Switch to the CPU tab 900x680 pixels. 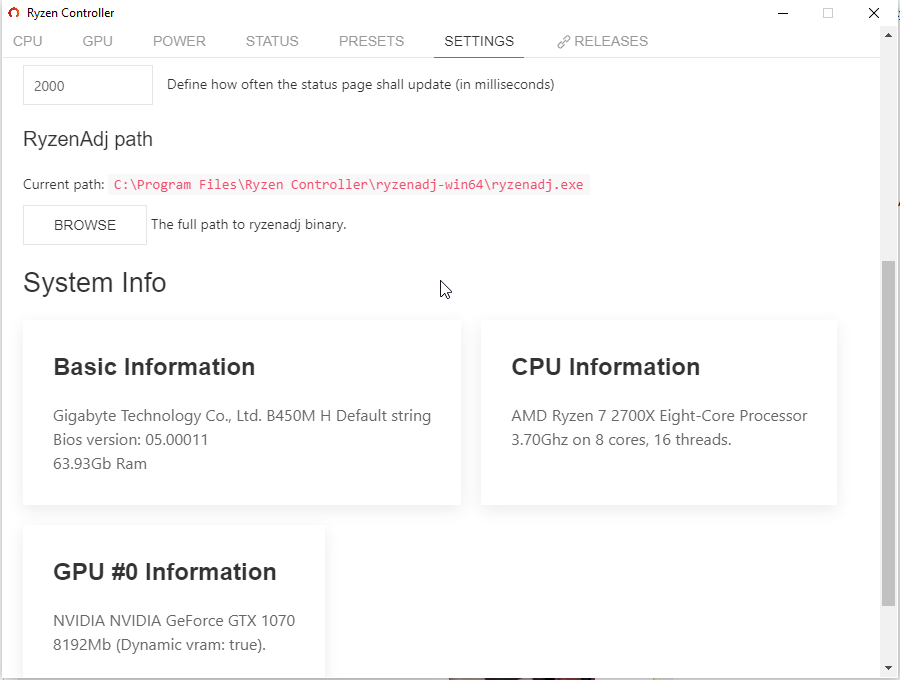(x=28, y=42)
